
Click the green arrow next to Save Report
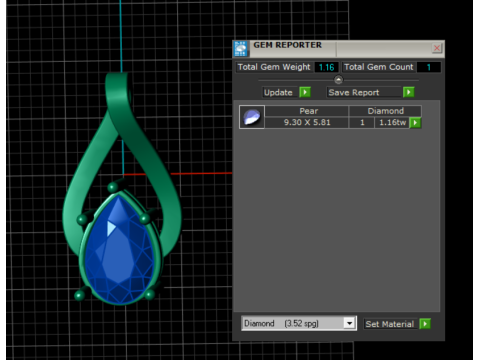point(409,92)
